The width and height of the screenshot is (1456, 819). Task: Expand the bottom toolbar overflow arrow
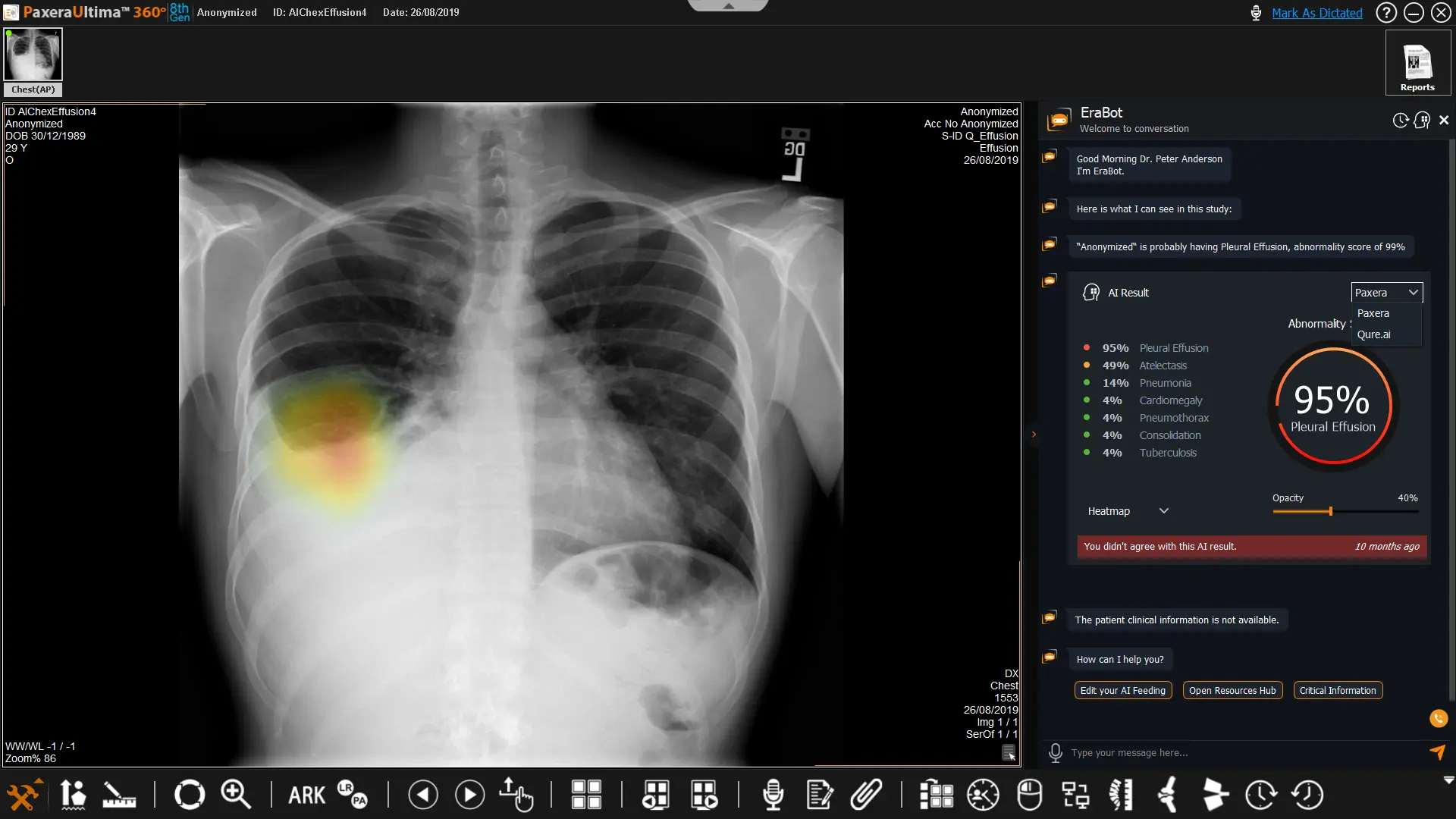(1448, 780)
